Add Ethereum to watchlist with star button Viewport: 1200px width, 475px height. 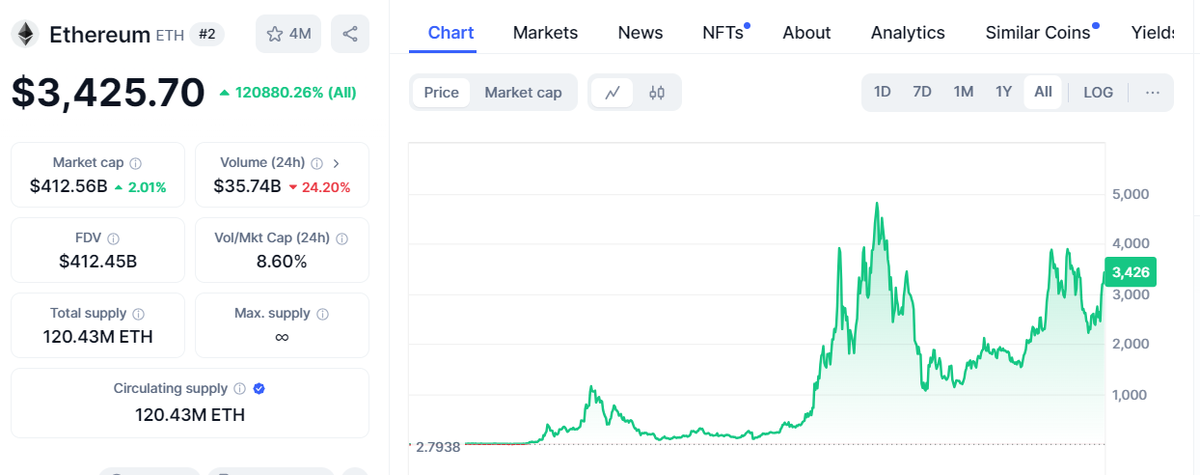coord(288,34)
